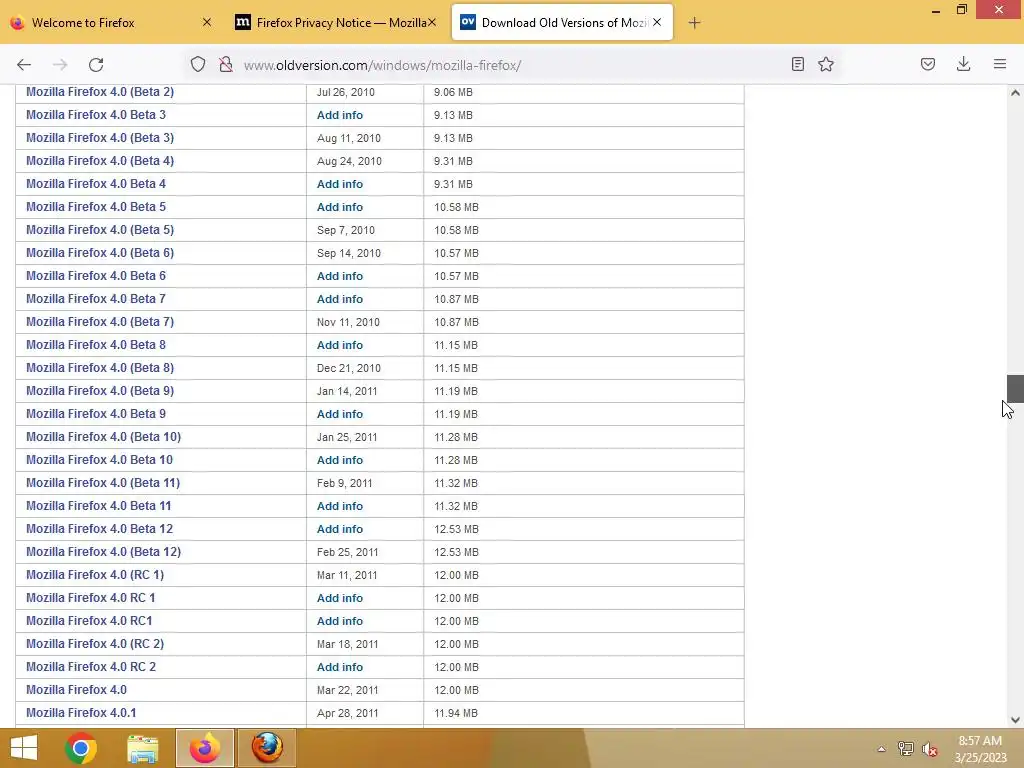Open Mozilla Firefox 4.0 Beta 5 link

[x=96, y=207]
